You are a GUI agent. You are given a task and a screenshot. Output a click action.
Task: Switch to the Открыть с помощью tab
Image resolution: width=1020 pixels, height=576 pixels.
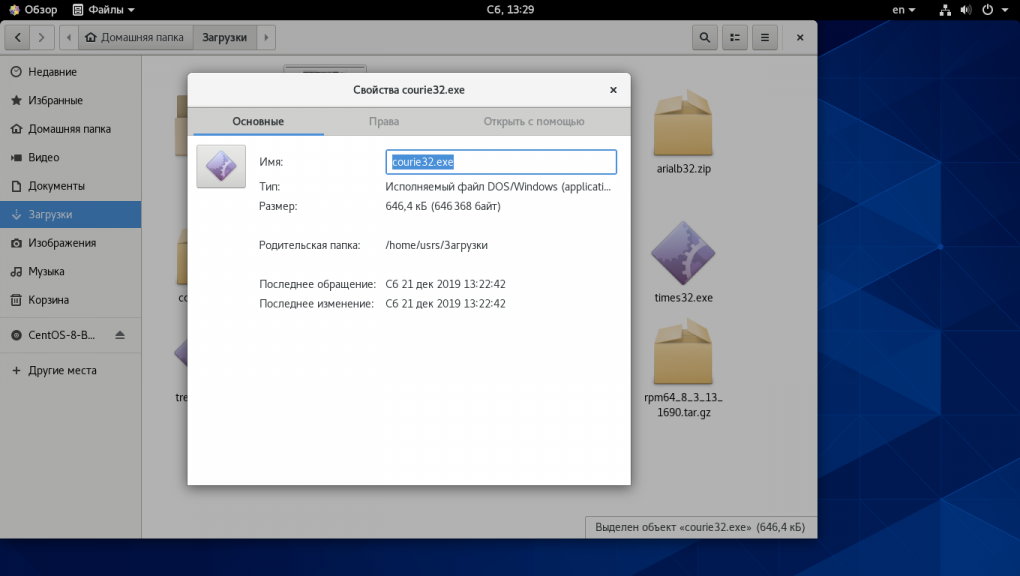pyautogui.click(x=533, y=121)
